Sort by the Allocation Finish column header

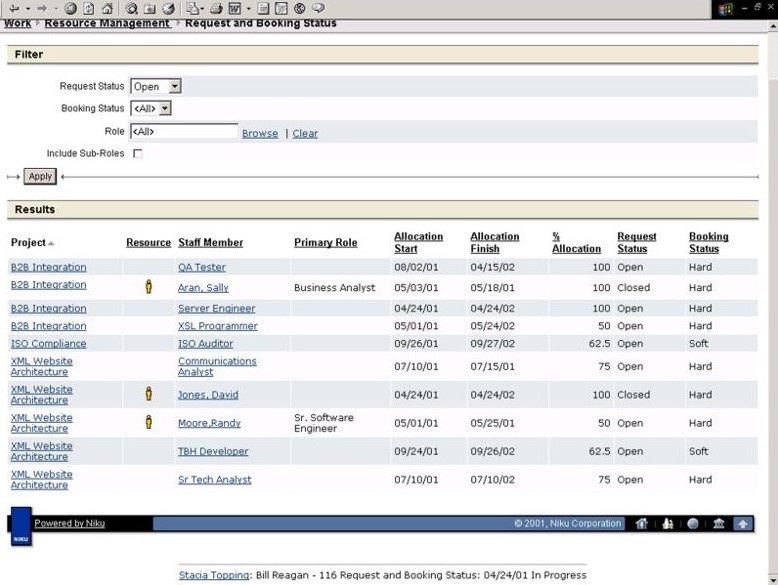click(x=495, y=243)
